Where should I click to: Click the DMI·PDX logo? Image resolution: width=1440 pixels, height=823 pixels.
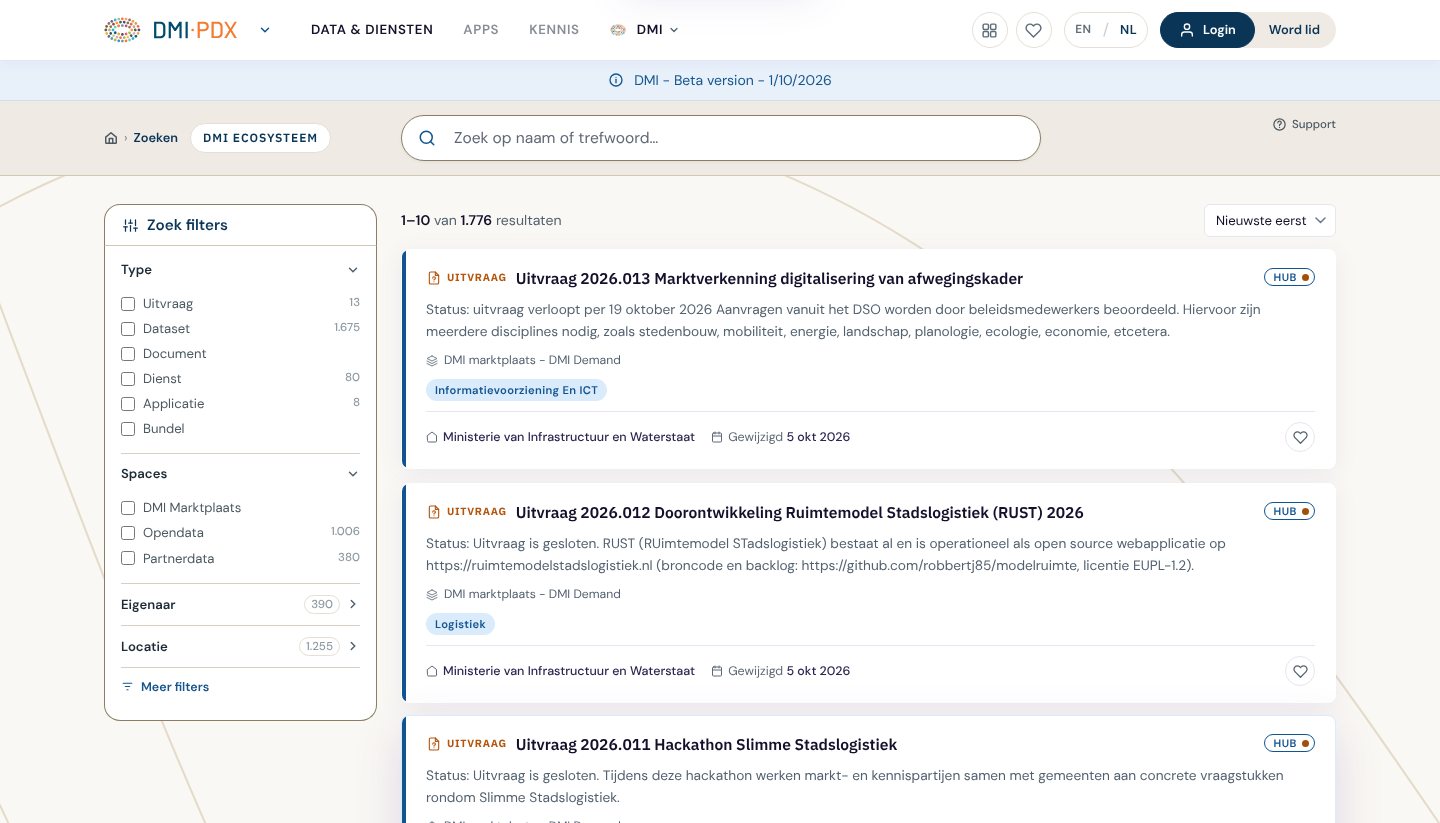point(171,30)
